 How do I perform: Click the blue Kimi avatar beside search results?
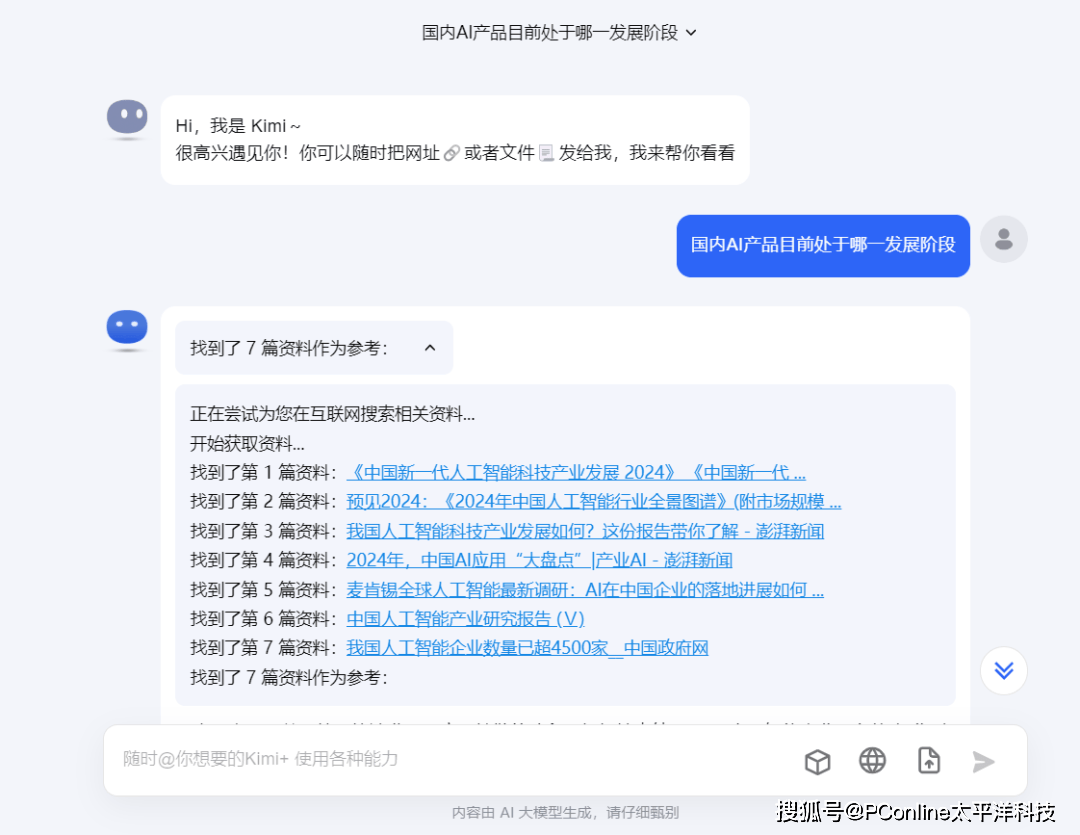127,329
